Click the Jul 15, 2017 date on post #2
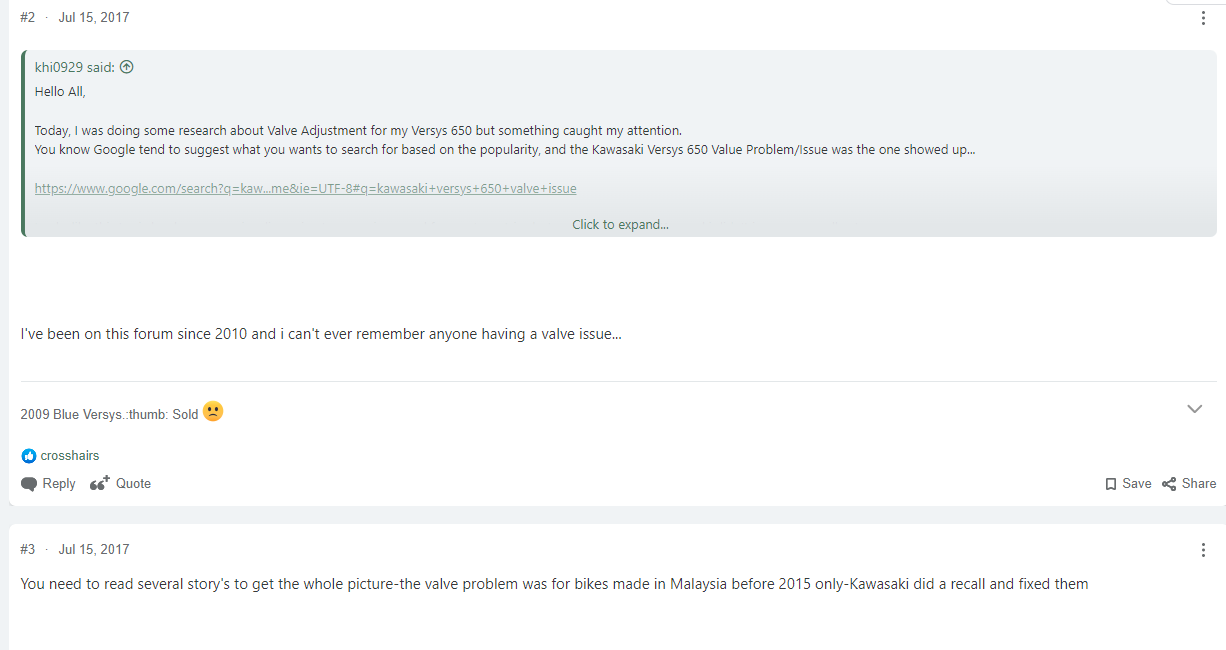 (x=94, y=18)
